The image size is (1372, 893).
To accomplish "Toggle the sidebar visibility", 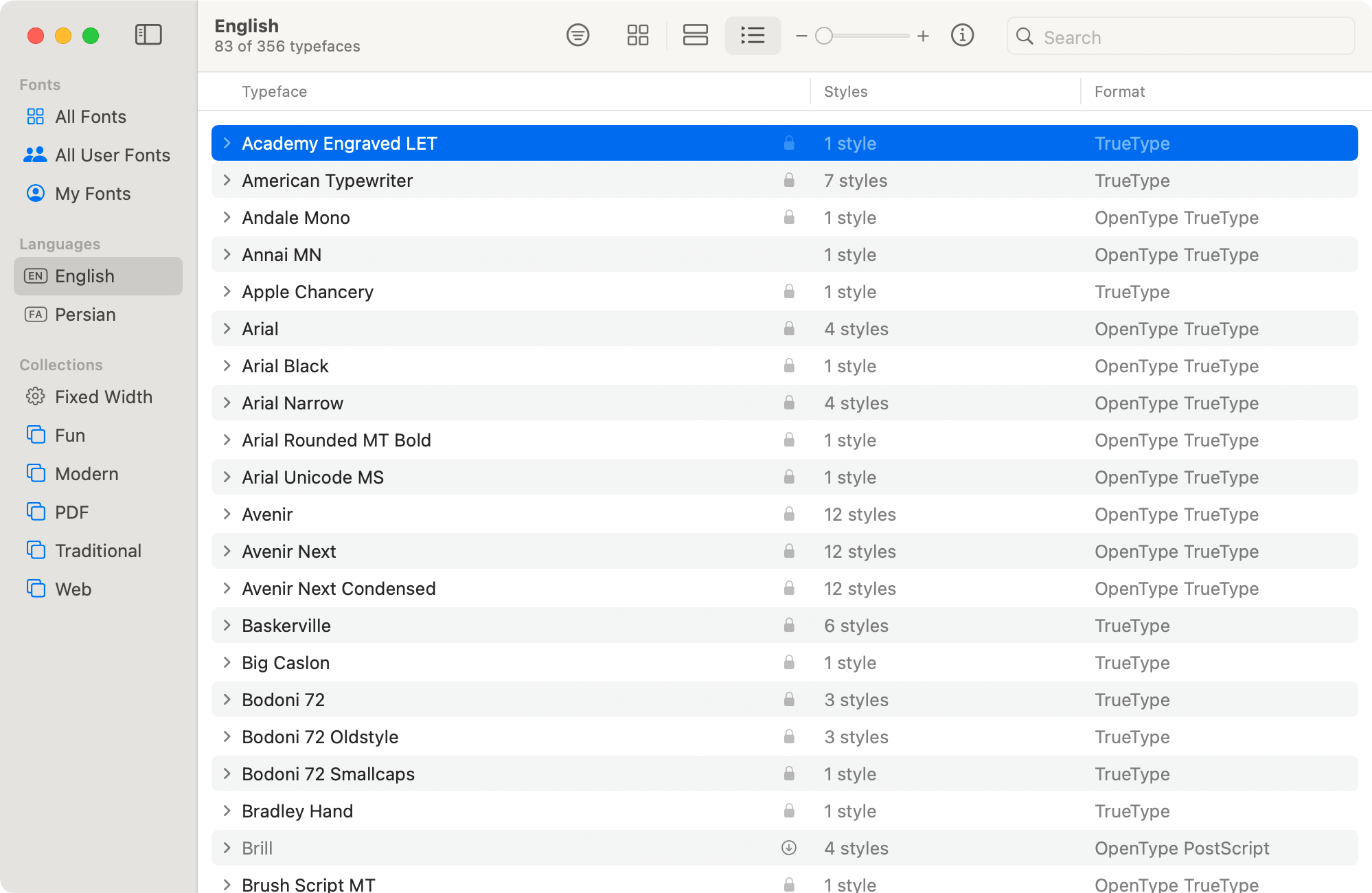I will [x=148, y=34].
